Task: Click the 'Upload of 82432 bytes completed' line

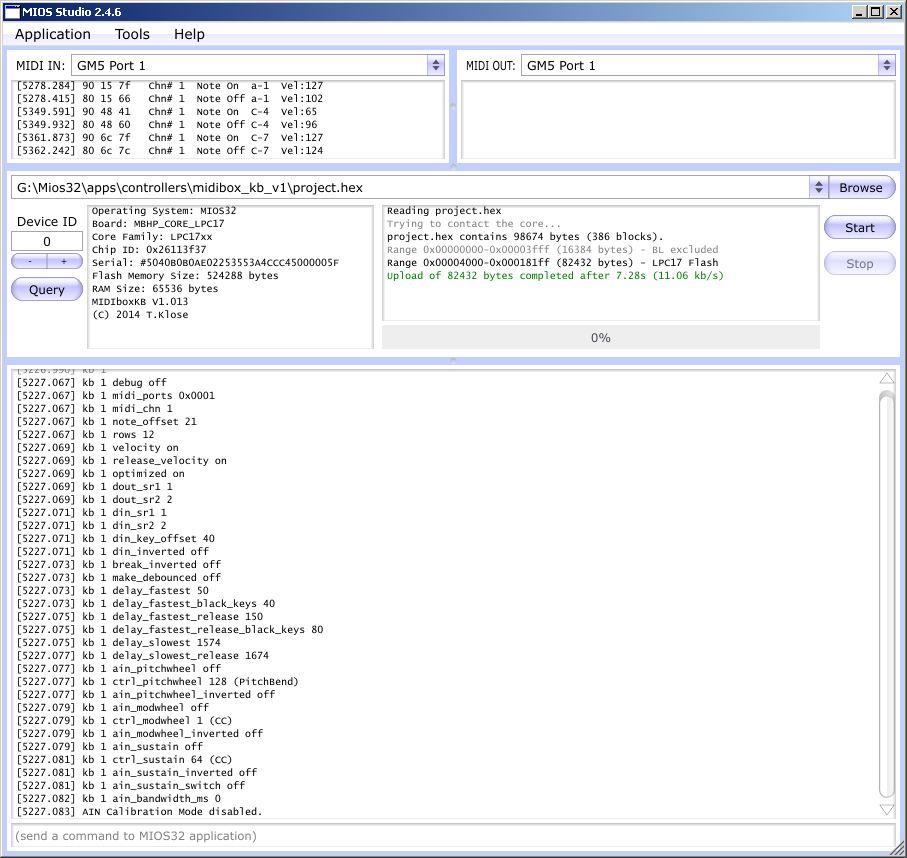Action: [x=555, y=275]
